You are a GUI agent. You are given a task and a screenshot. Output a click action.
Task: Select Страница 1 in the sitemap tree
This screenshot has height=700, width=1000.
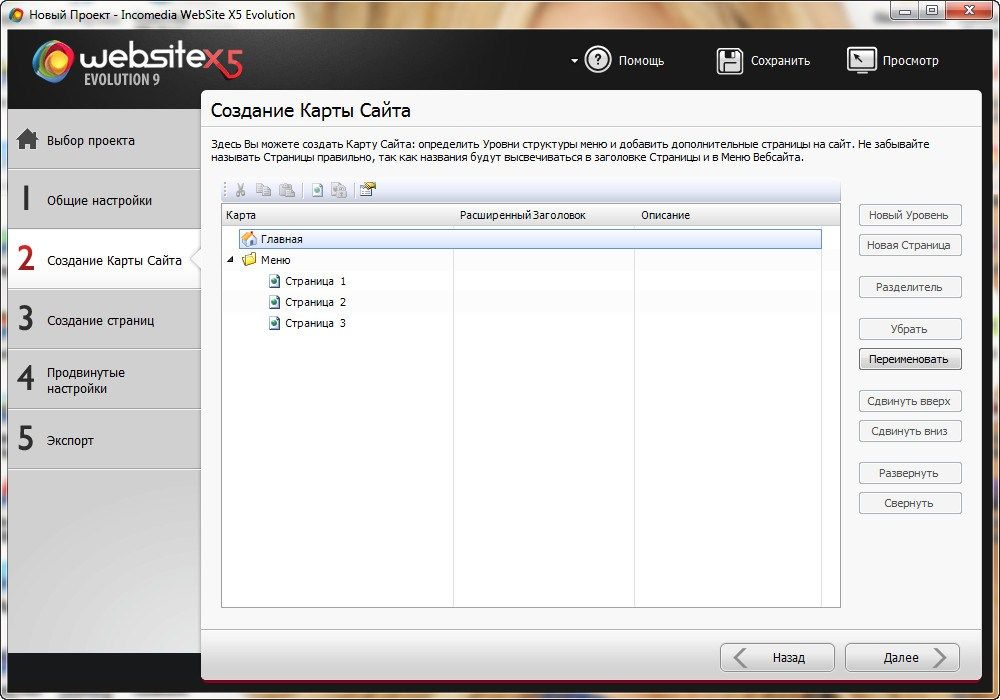click(x=314, y=281)
